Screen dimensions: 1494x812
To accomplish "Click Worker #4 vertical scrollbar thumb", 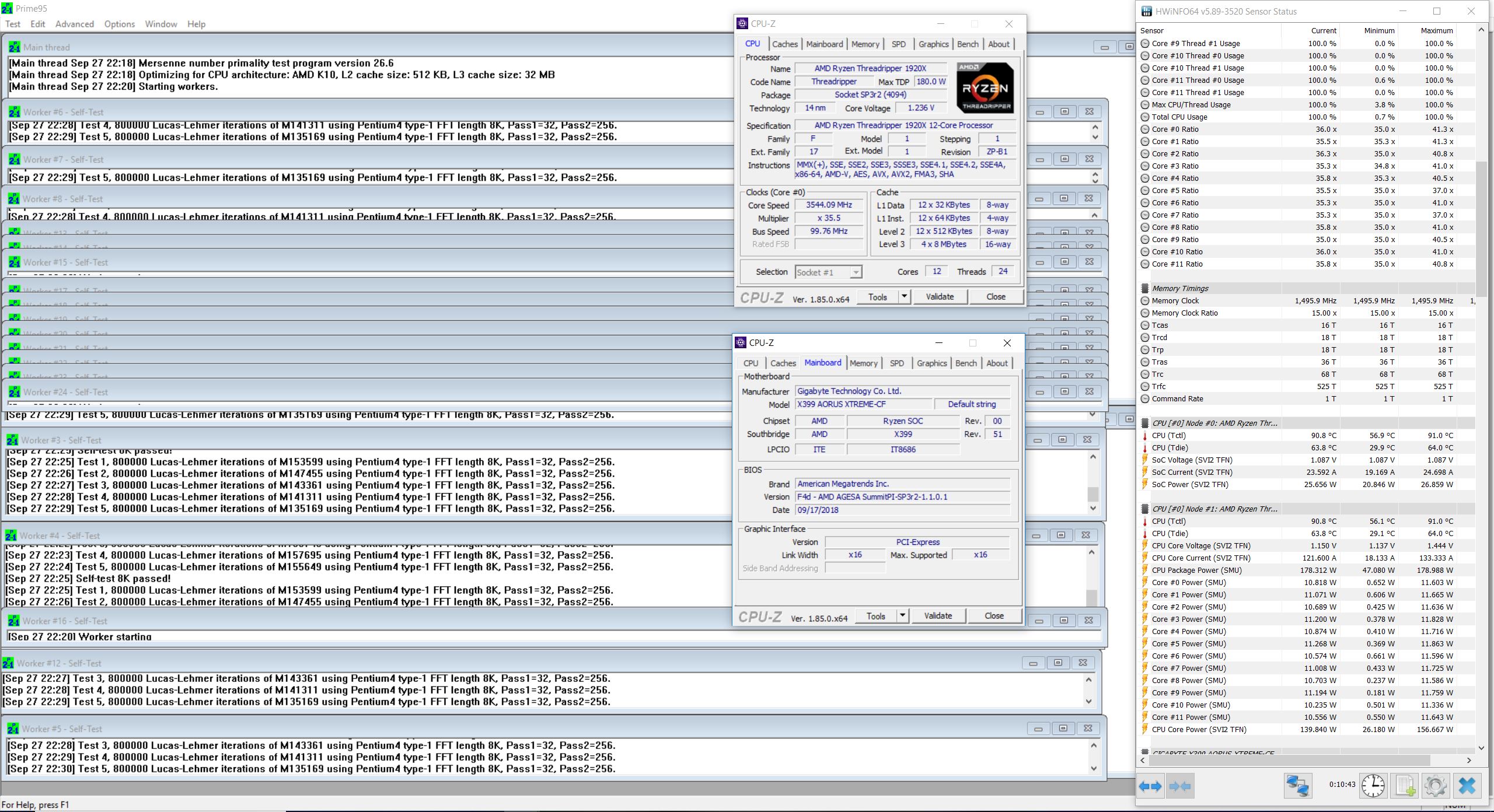I will (x=1091, y=597).
